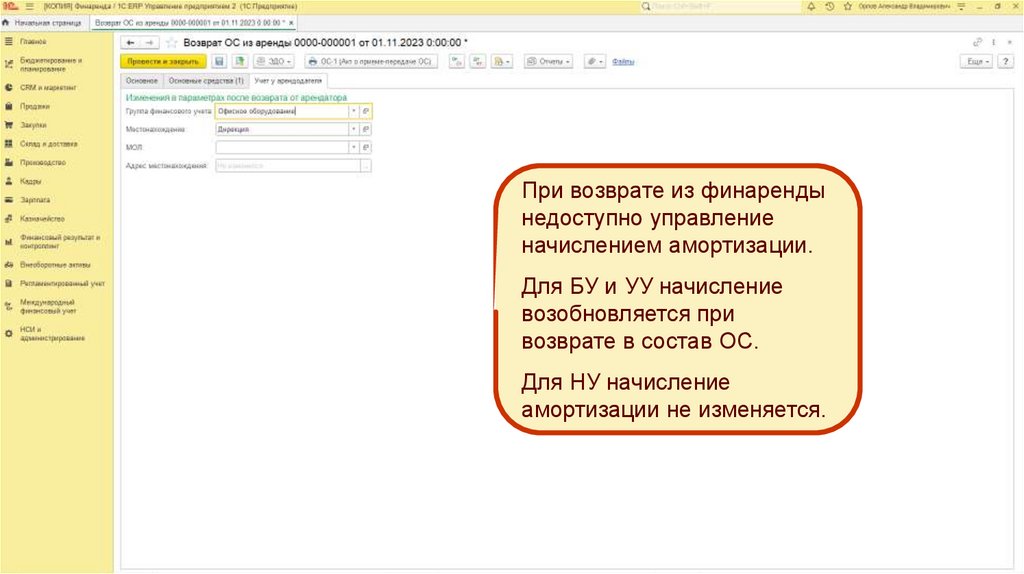Click into the МОЛ input field
This screenshot has height=574, width=1024.
point(280,147)
